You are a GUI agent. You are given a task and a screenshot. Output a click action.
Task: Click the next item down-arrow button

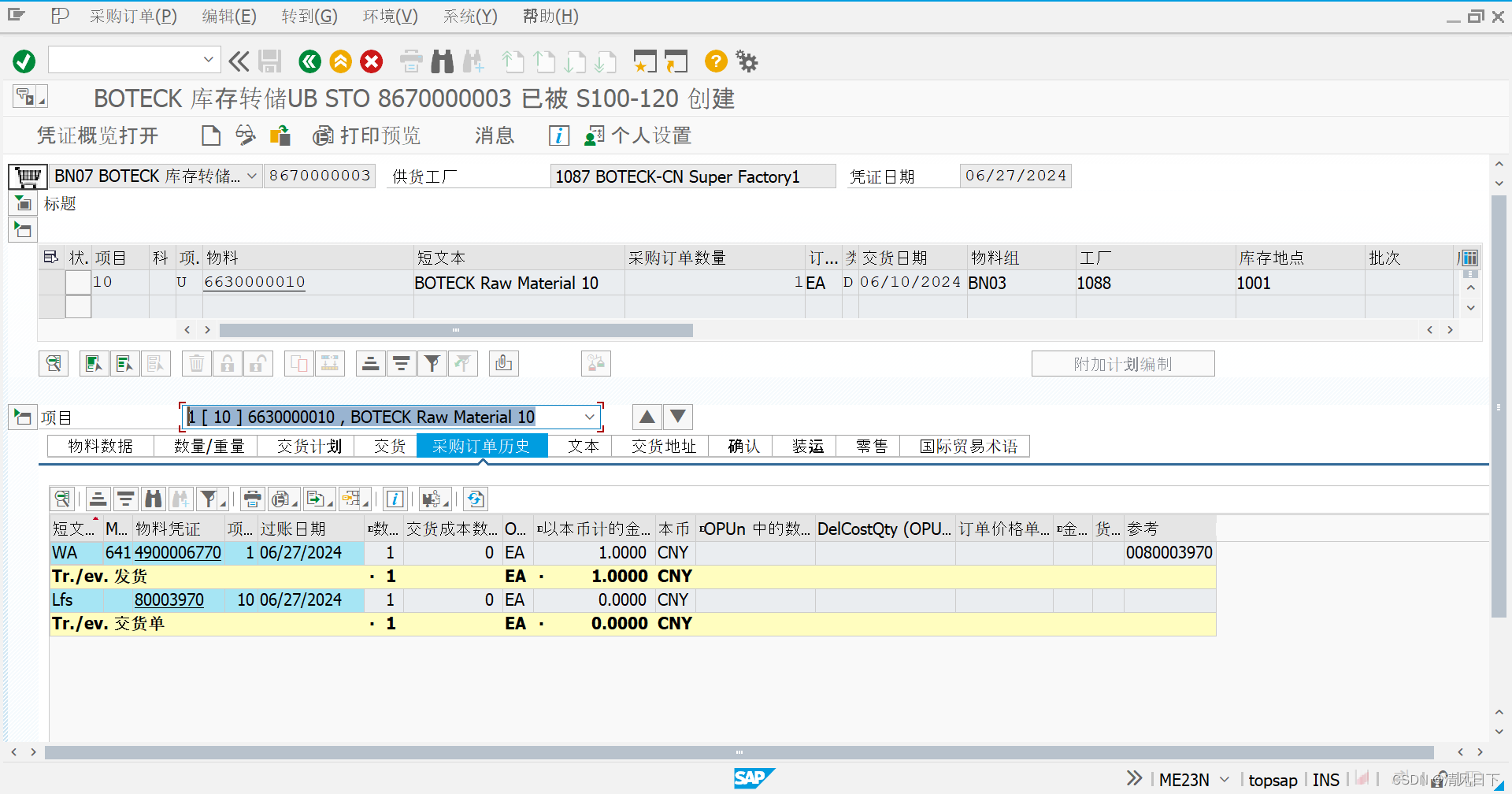pos(678,417)
